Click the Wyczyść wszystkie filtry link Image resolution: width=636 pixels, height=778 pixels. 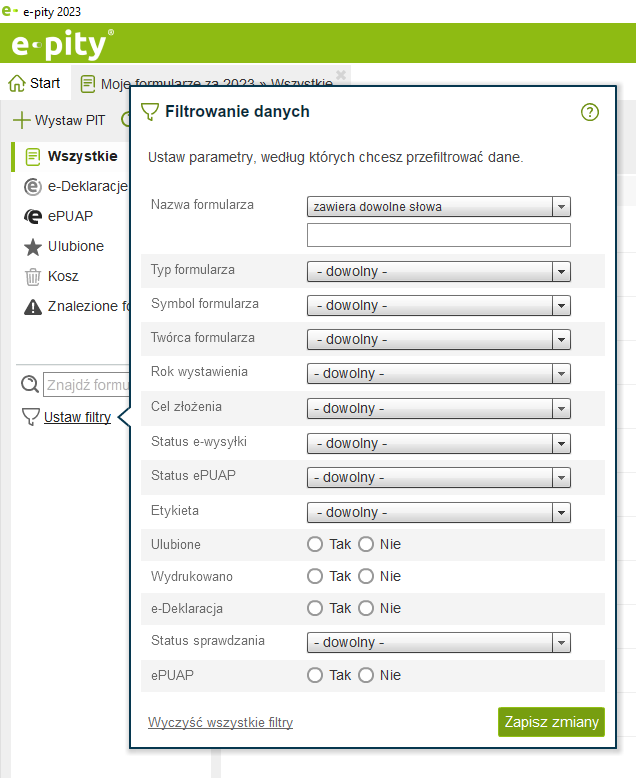coord(220,722)
